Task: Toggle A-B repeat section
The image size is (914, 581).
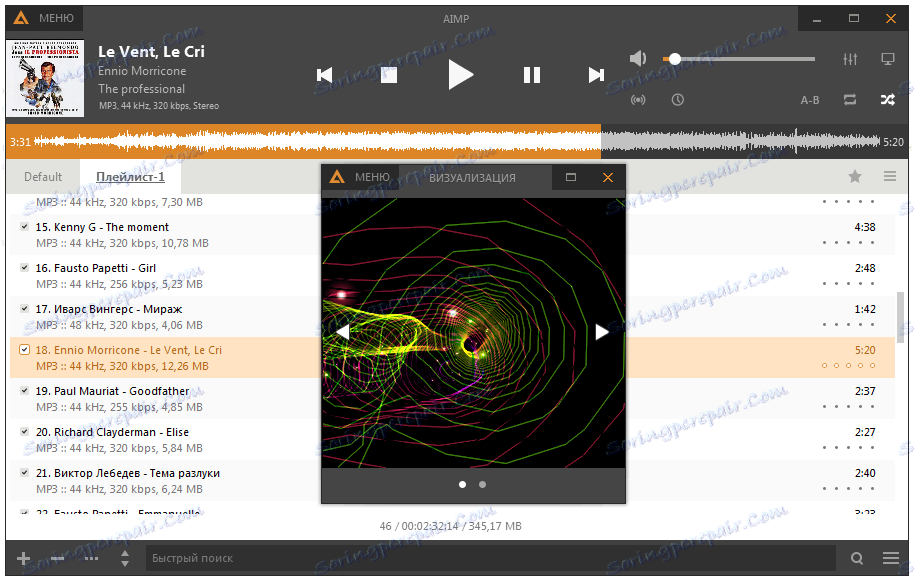Action: point(810,100)
